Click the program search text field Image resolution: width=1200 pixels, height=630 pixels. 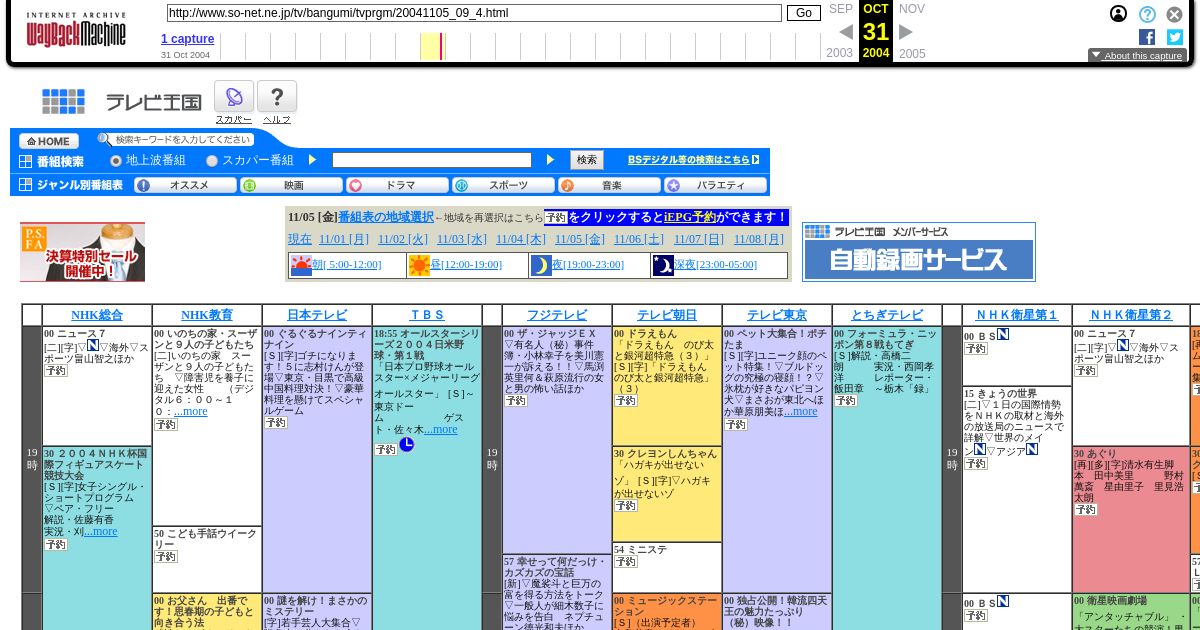432,160
